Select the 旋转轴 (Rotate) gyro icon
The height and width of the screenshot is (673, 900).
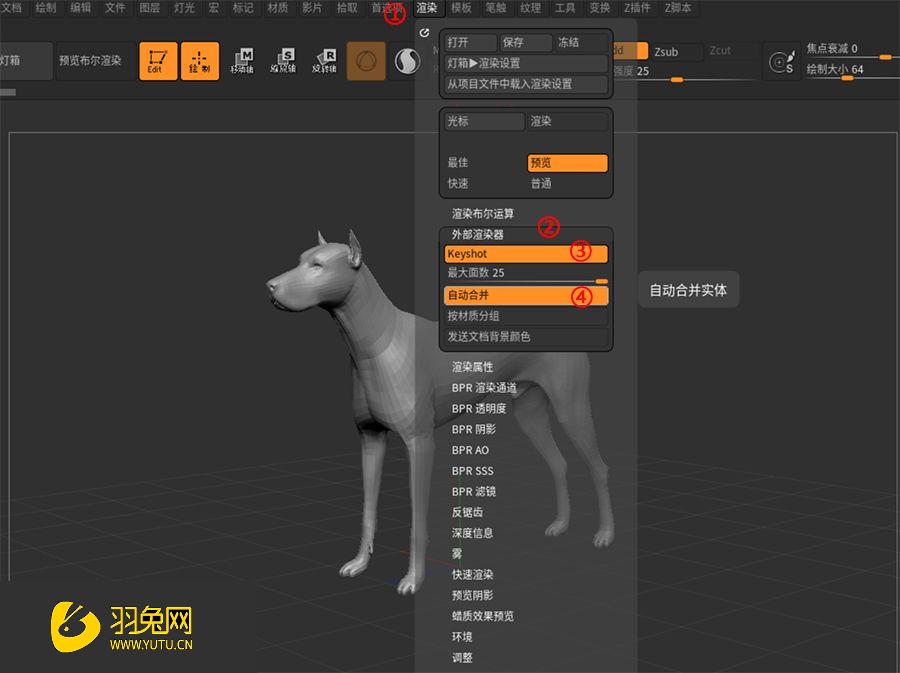[324, 62]
